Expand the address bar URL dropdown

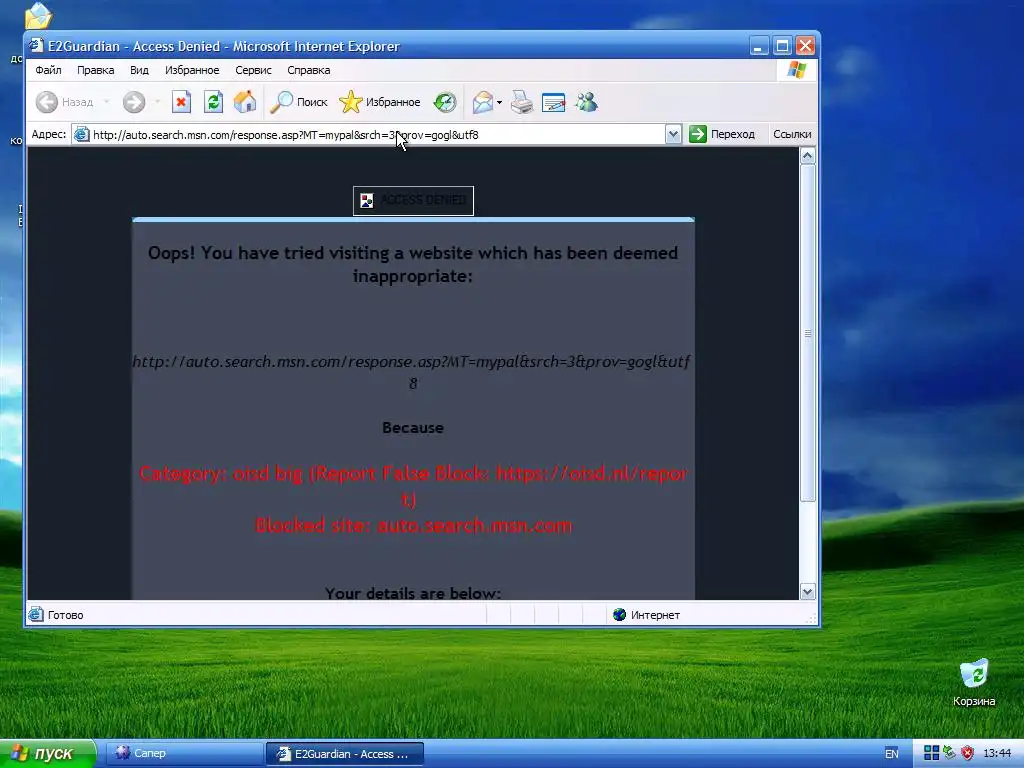[x=673, y=135]
